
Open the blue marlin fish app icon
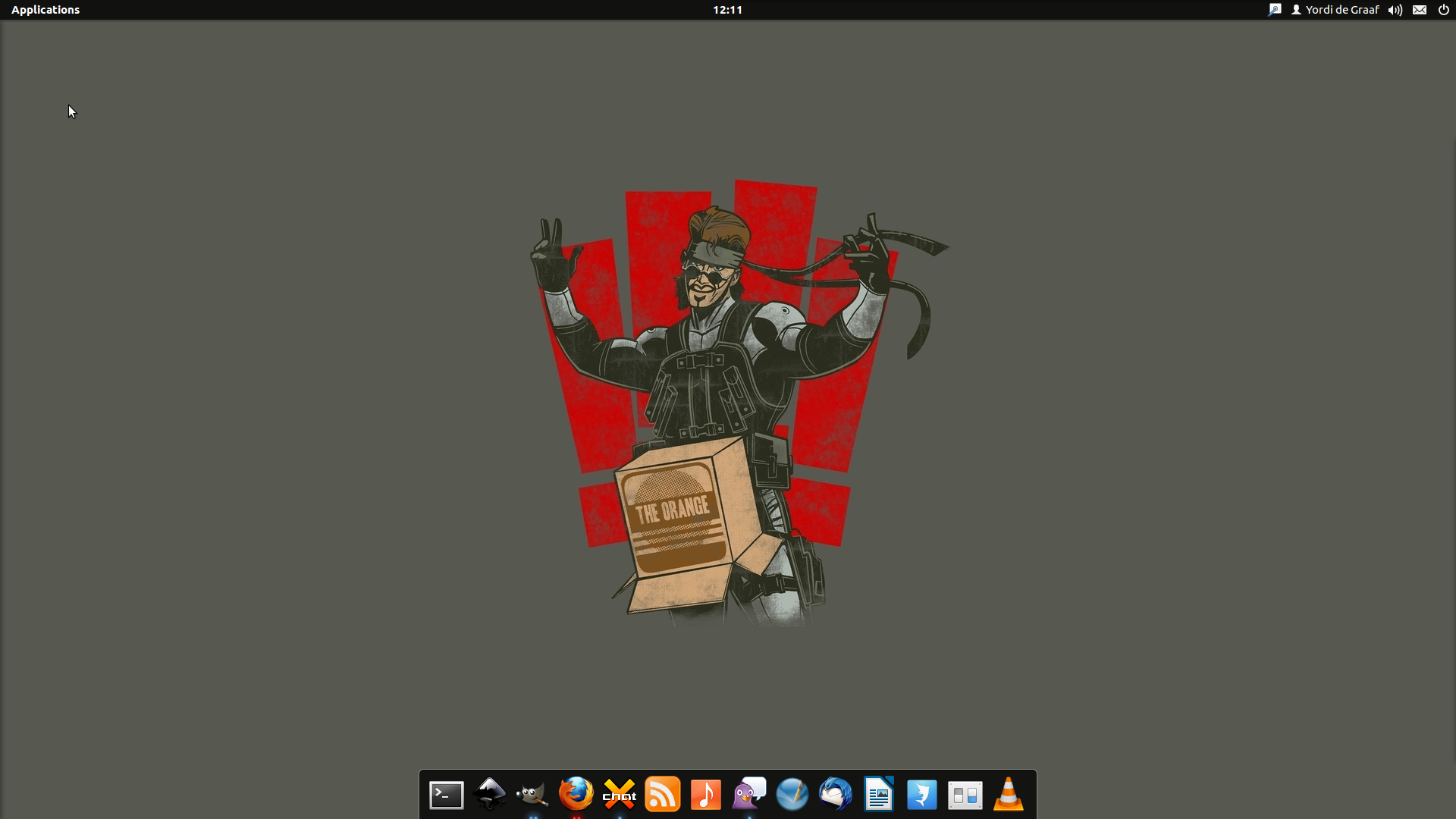click(x=922, y=795)
